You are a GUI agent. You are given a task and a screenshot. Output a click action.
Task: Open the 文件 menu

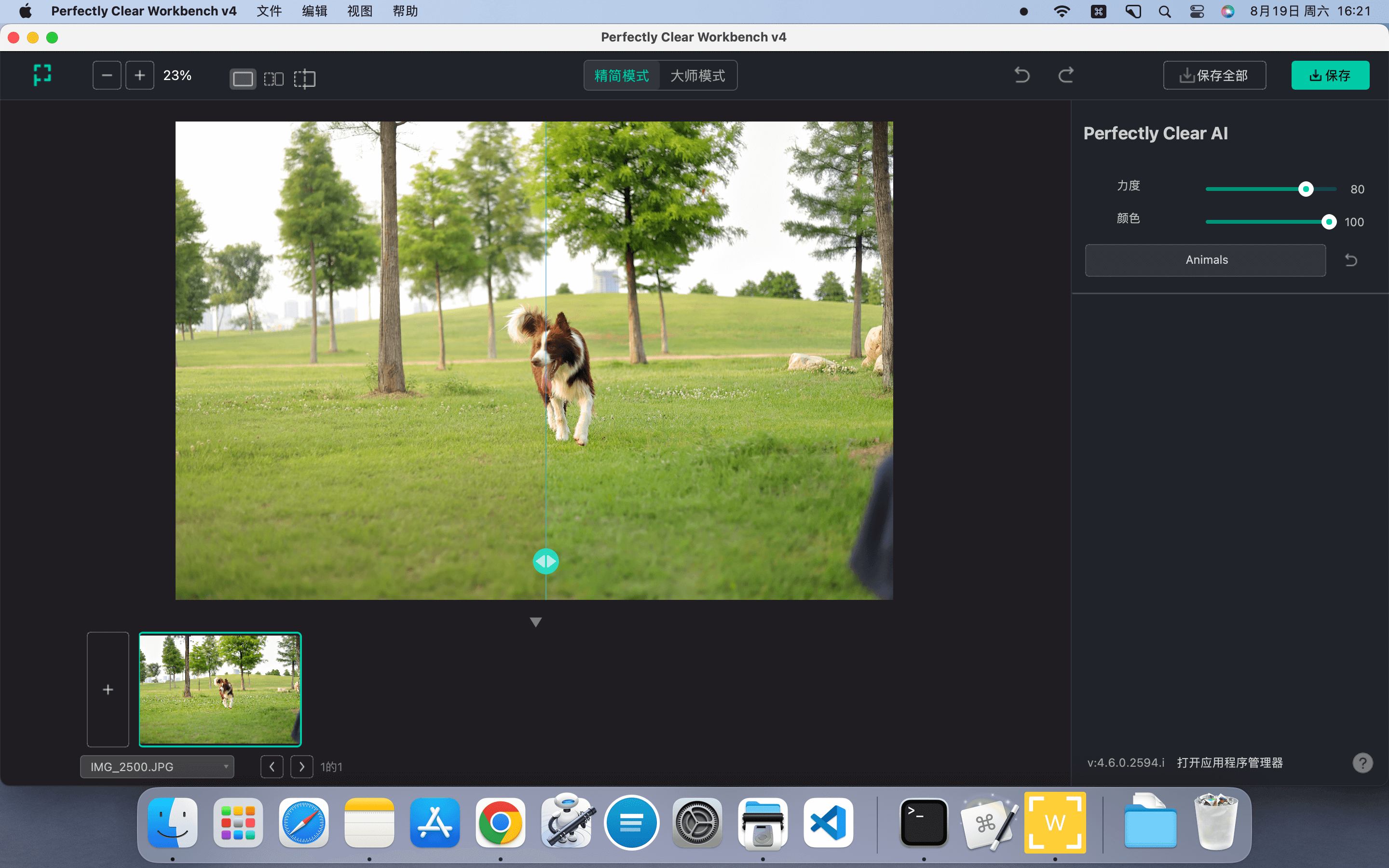[x=269, y=12]
